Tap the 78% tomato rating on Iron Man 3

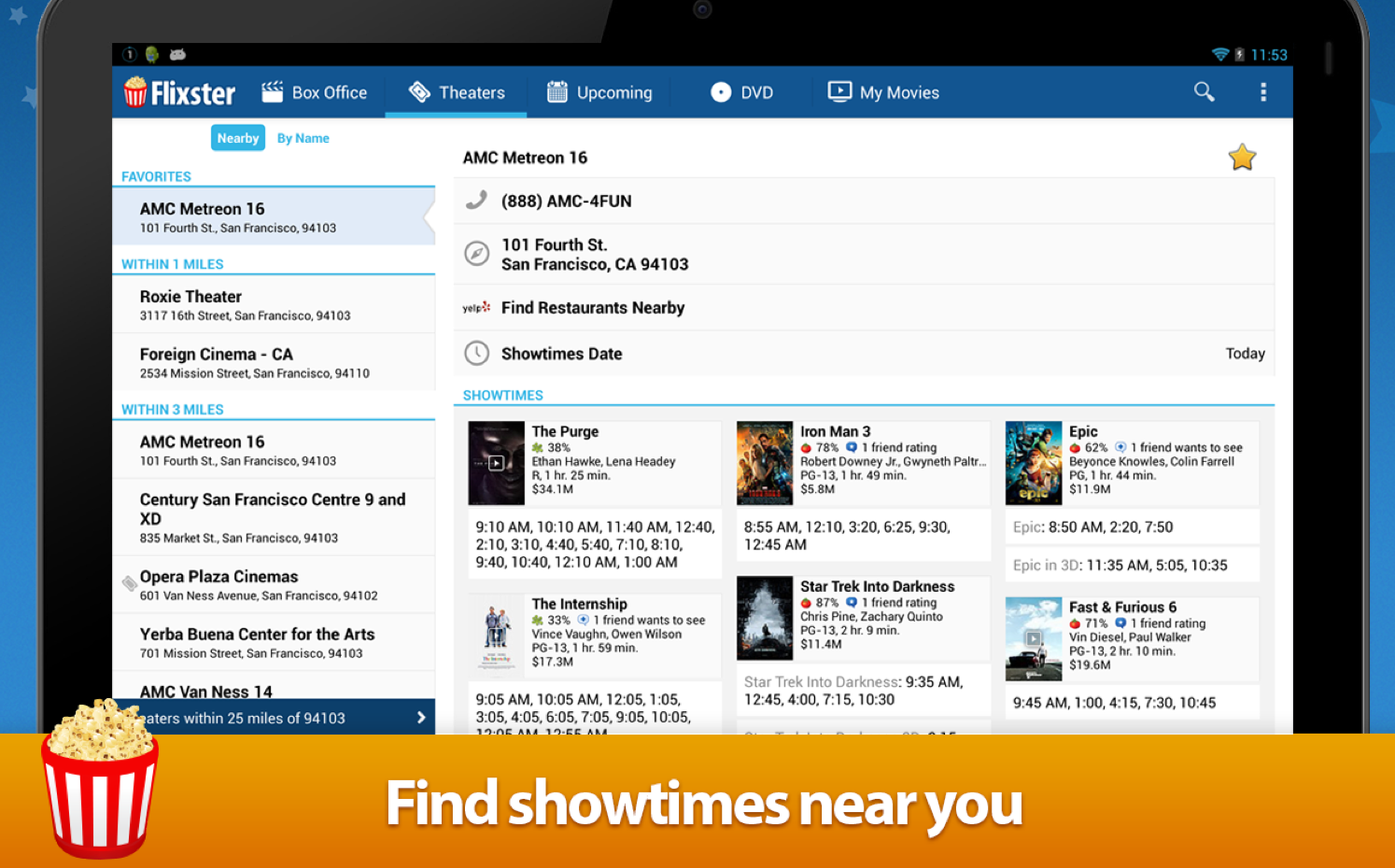806,448
